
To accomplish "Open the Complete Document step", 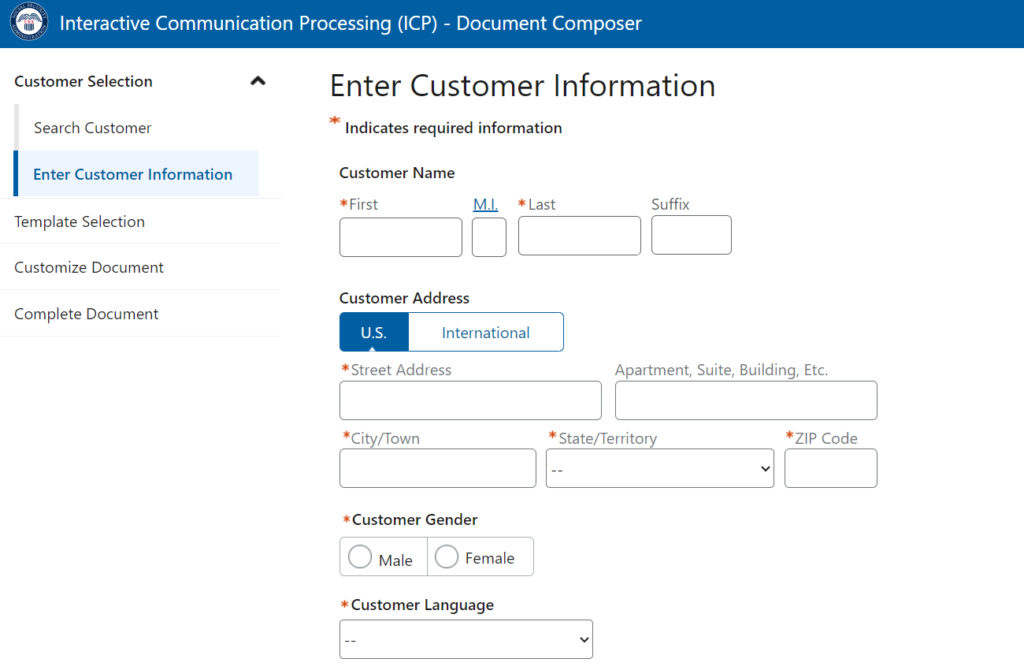I will 86,314.
